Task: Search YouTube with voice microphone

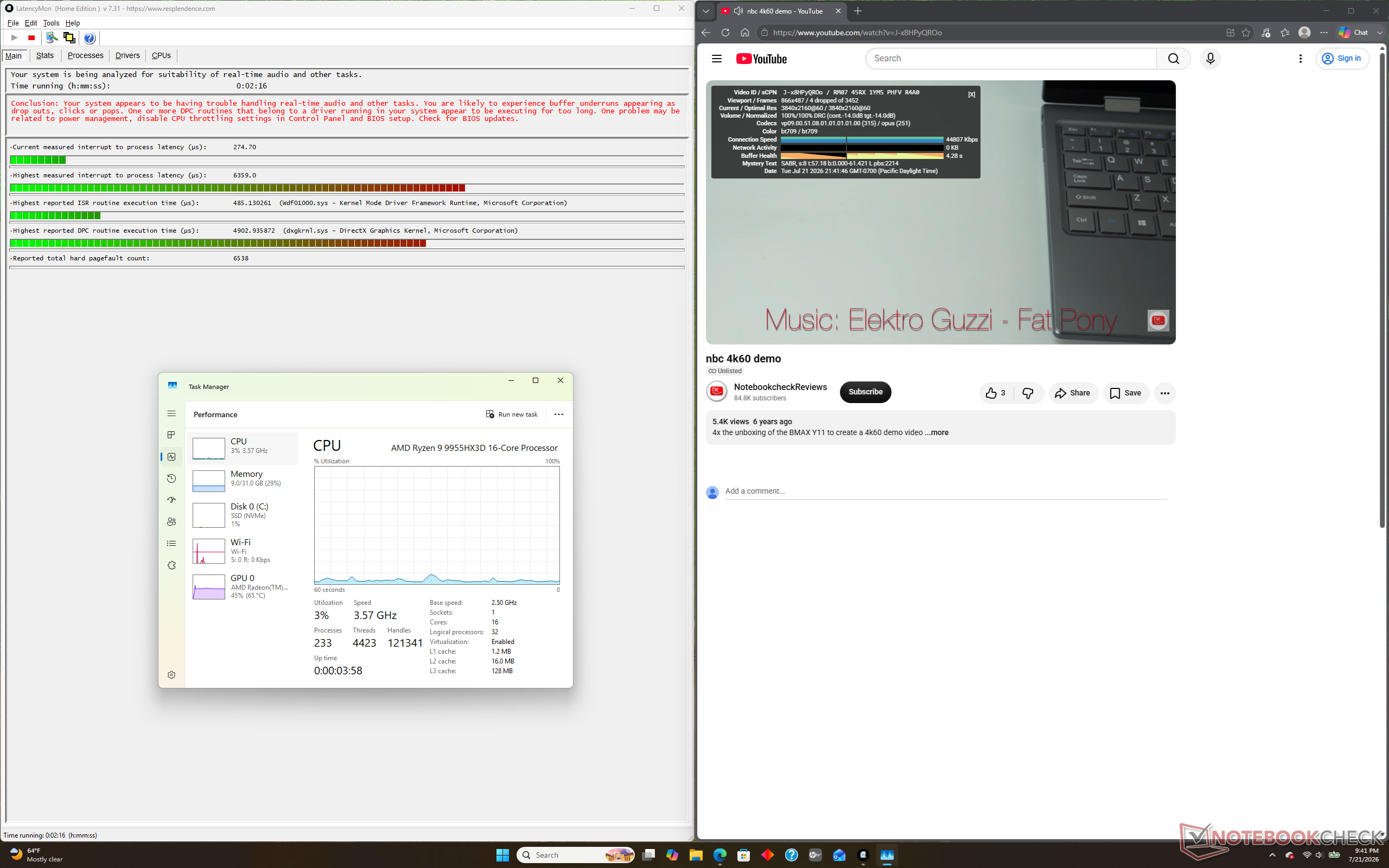Action: [x=1210, y=59]
